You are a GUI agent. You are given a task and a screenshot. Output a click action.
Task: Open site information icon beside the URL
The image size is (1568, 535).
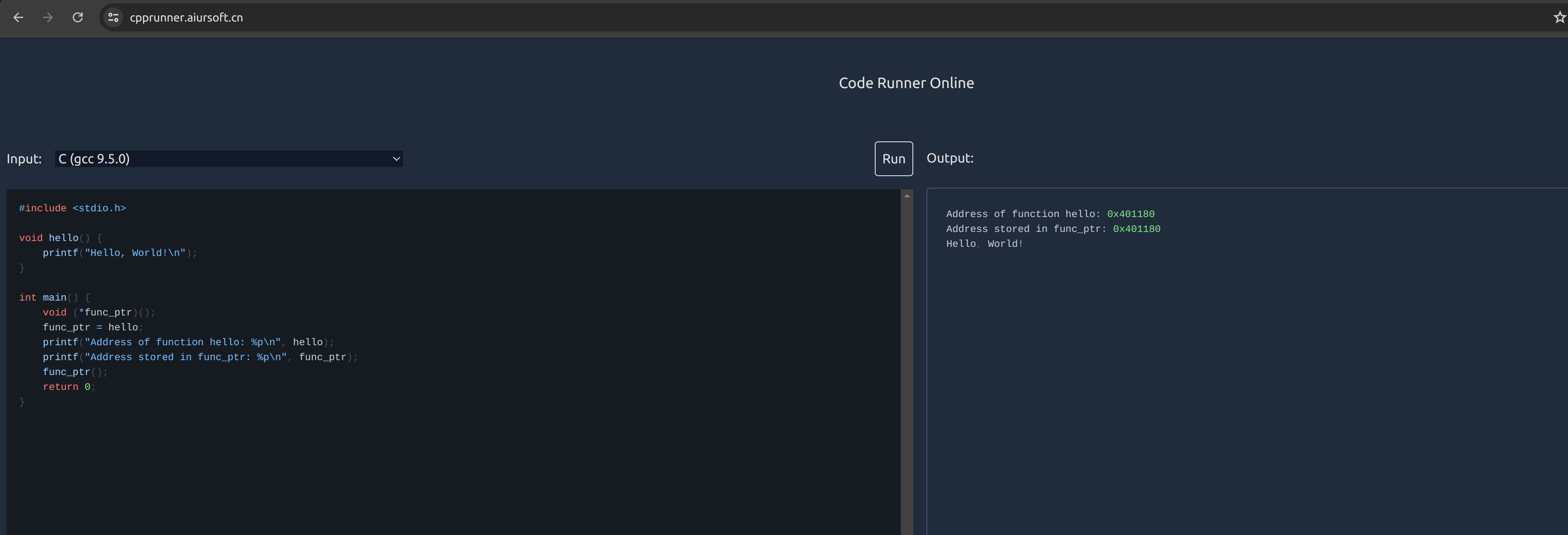click(113, 18)
